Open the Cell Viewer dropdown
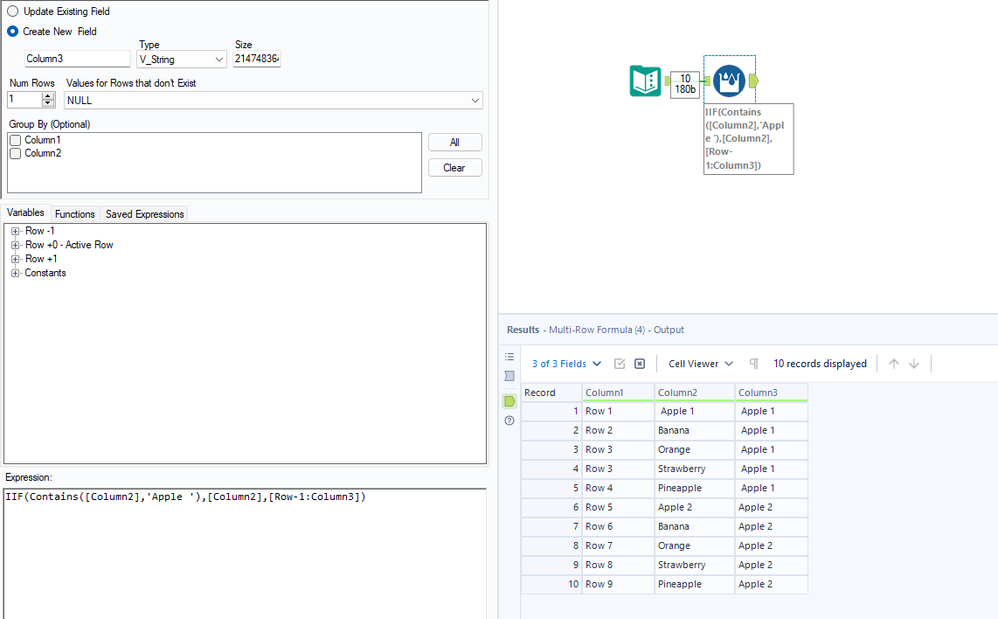 point(700,364)
